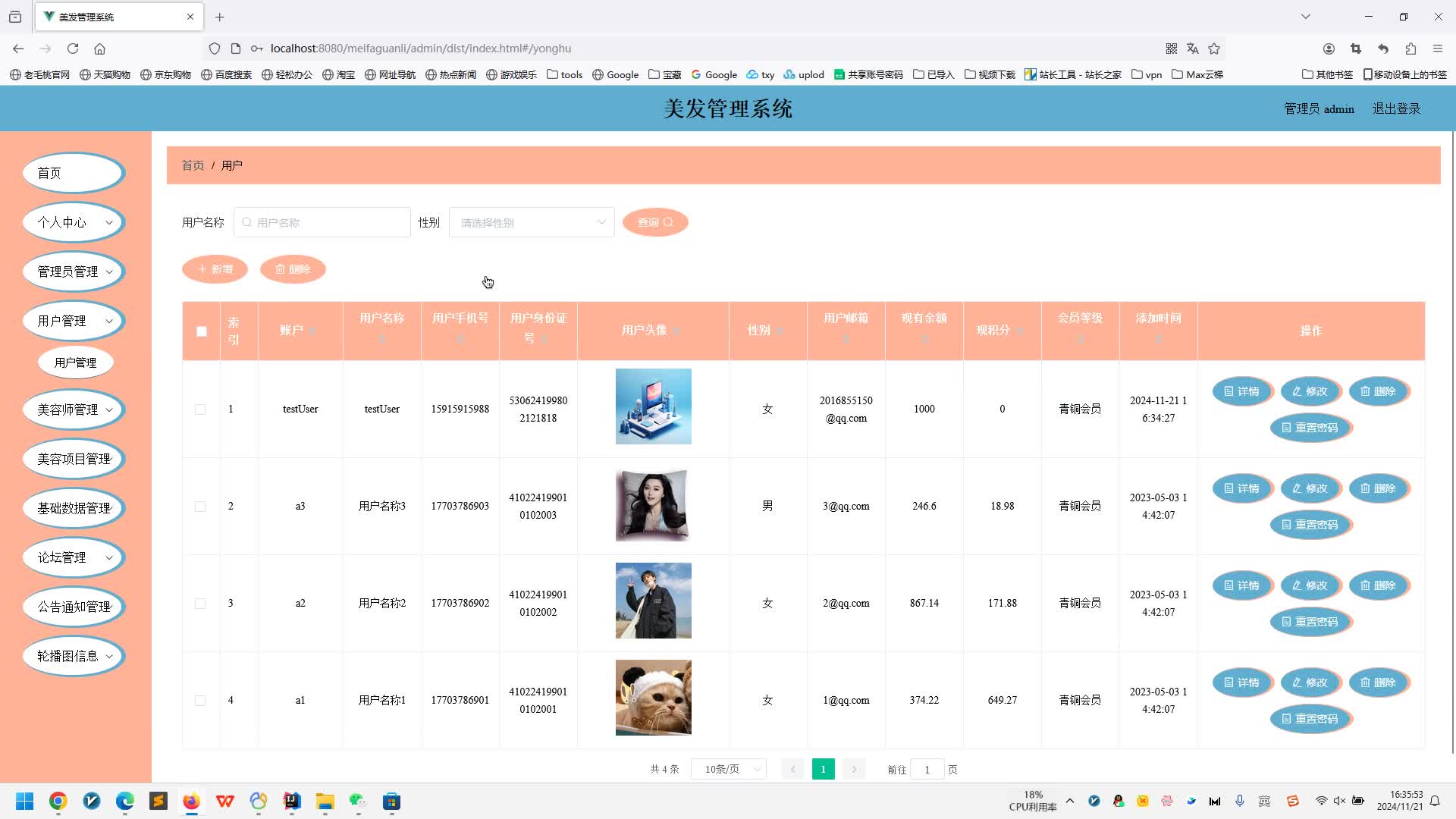Screen dimensions: 1456x819
Task: Check the row checkbox for account a2
Action: click(200, 604)
